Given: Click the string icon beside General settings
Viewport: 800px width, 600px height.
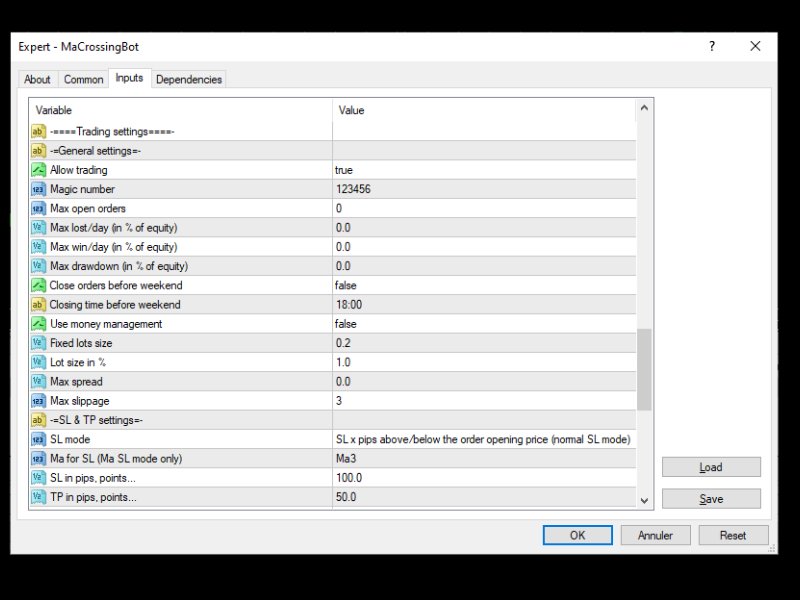Looking at the screenshot, I should [38, 151].
